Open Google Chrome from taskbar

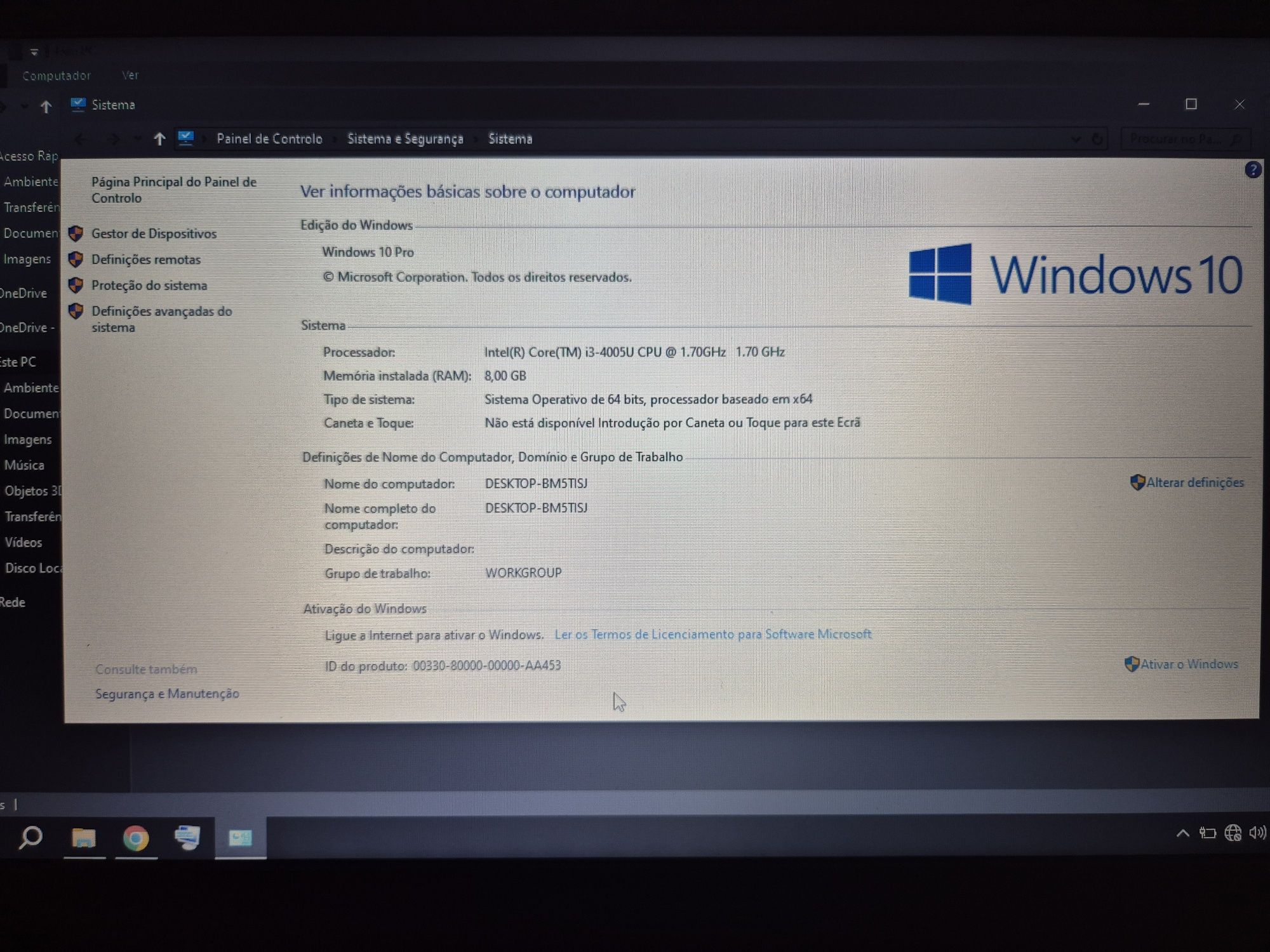(135, 838)
